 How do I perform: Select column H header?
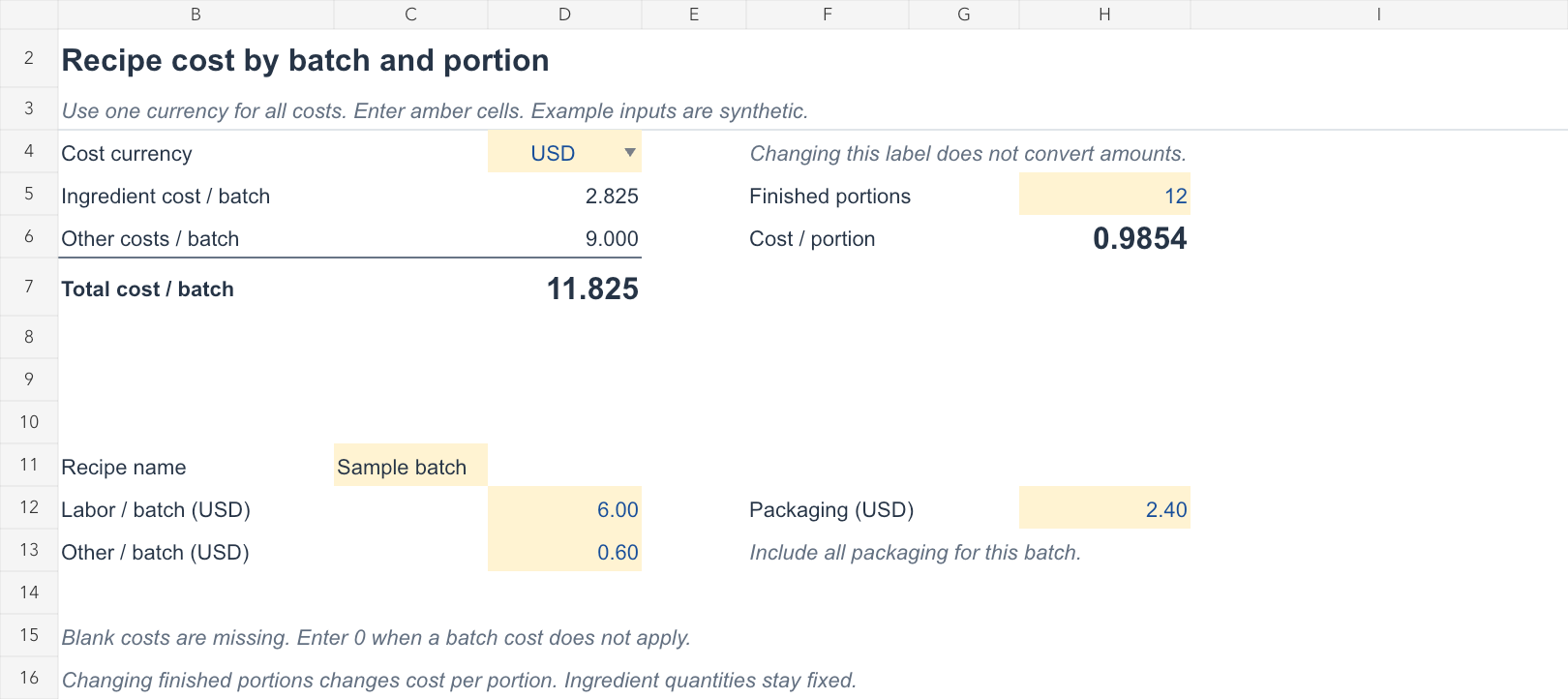pyautogui.click(x=1104, y=15)
